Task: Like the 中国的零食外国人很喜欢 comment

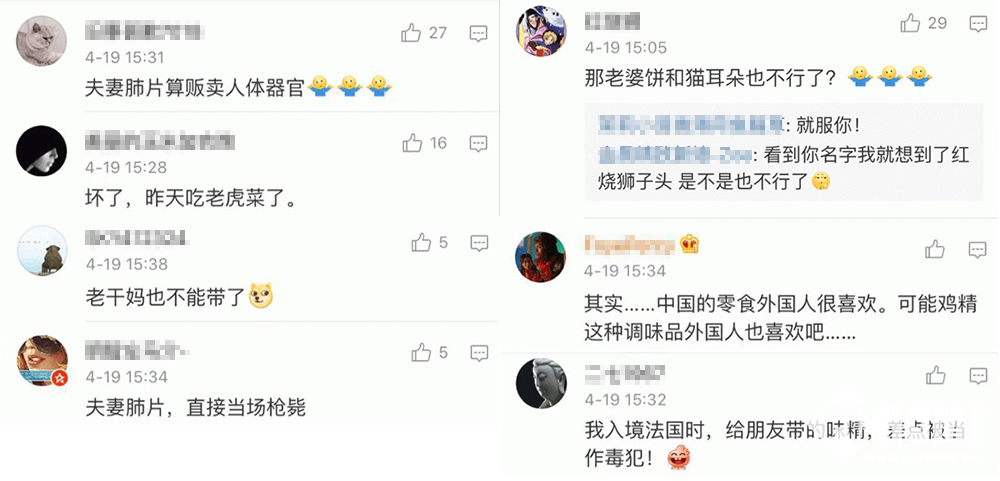Action: click(x=935, y=249)
